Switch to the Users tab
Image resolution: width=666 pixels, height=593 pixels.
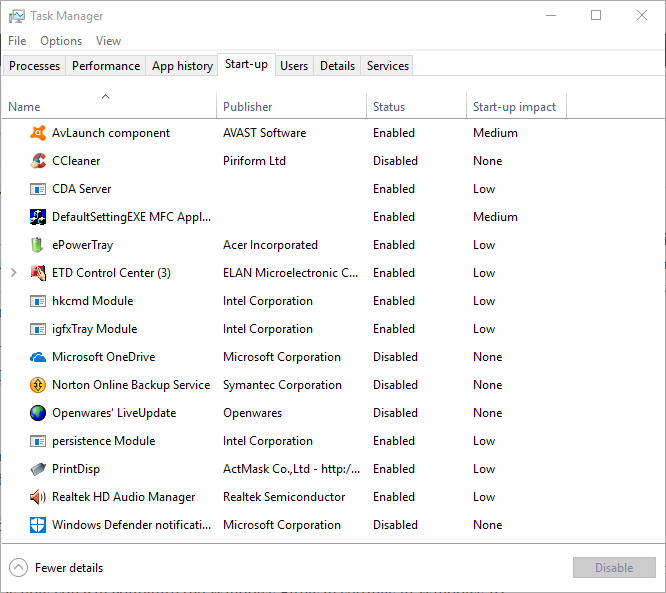coord(294,66)
